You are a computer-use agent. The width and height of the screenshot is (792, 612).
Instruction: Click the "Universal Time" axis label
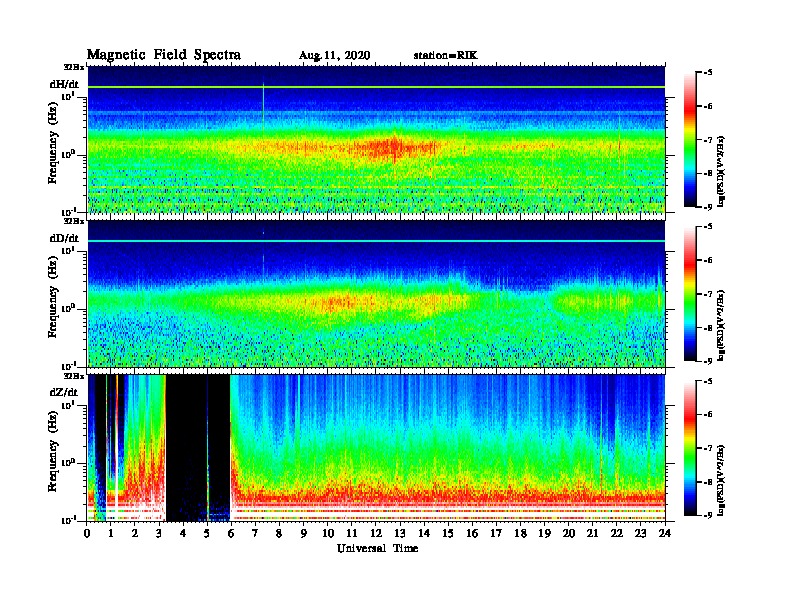pos(377,548)
